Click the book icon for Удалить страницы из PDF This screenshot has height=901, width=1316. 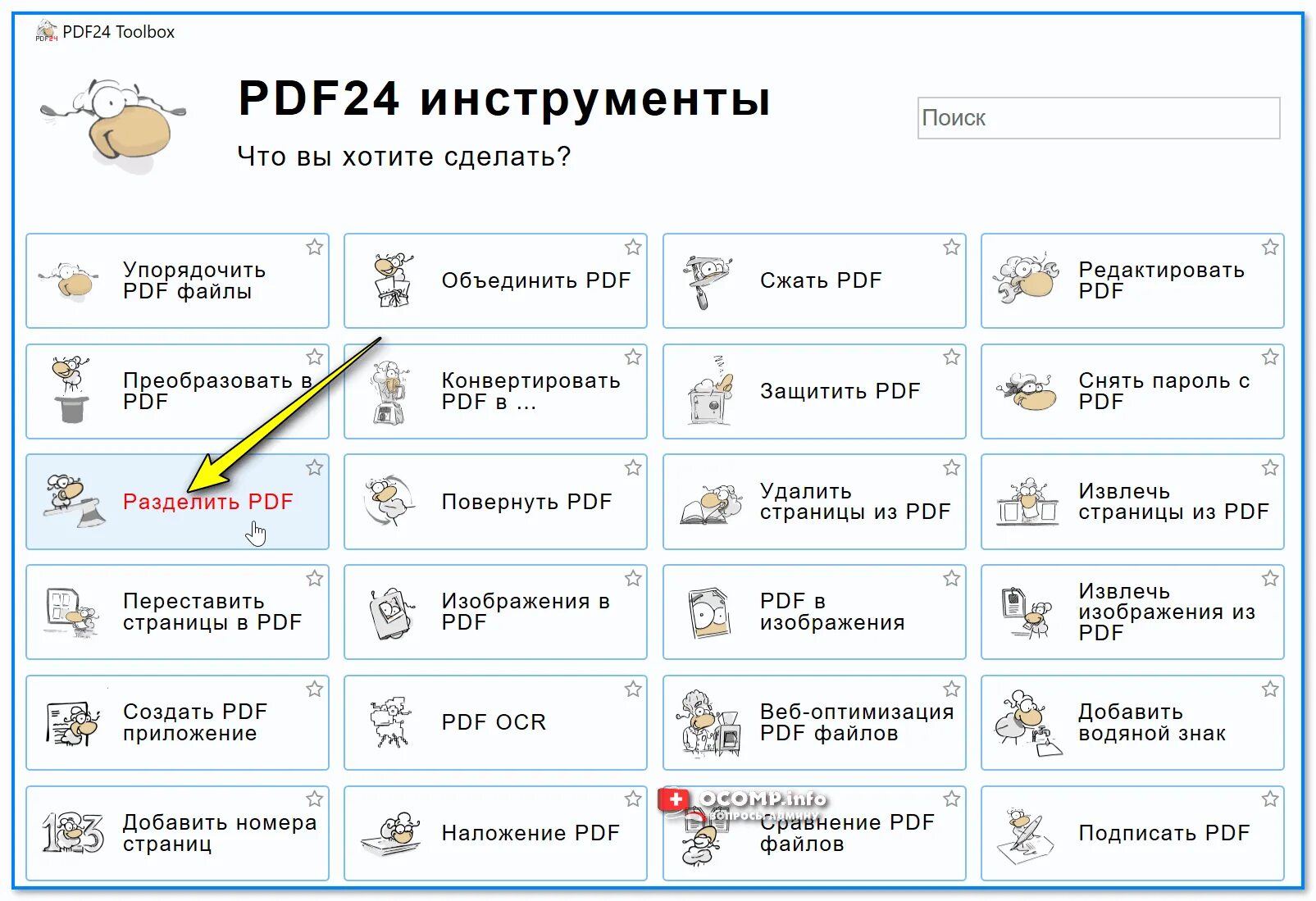click(710, 503)
